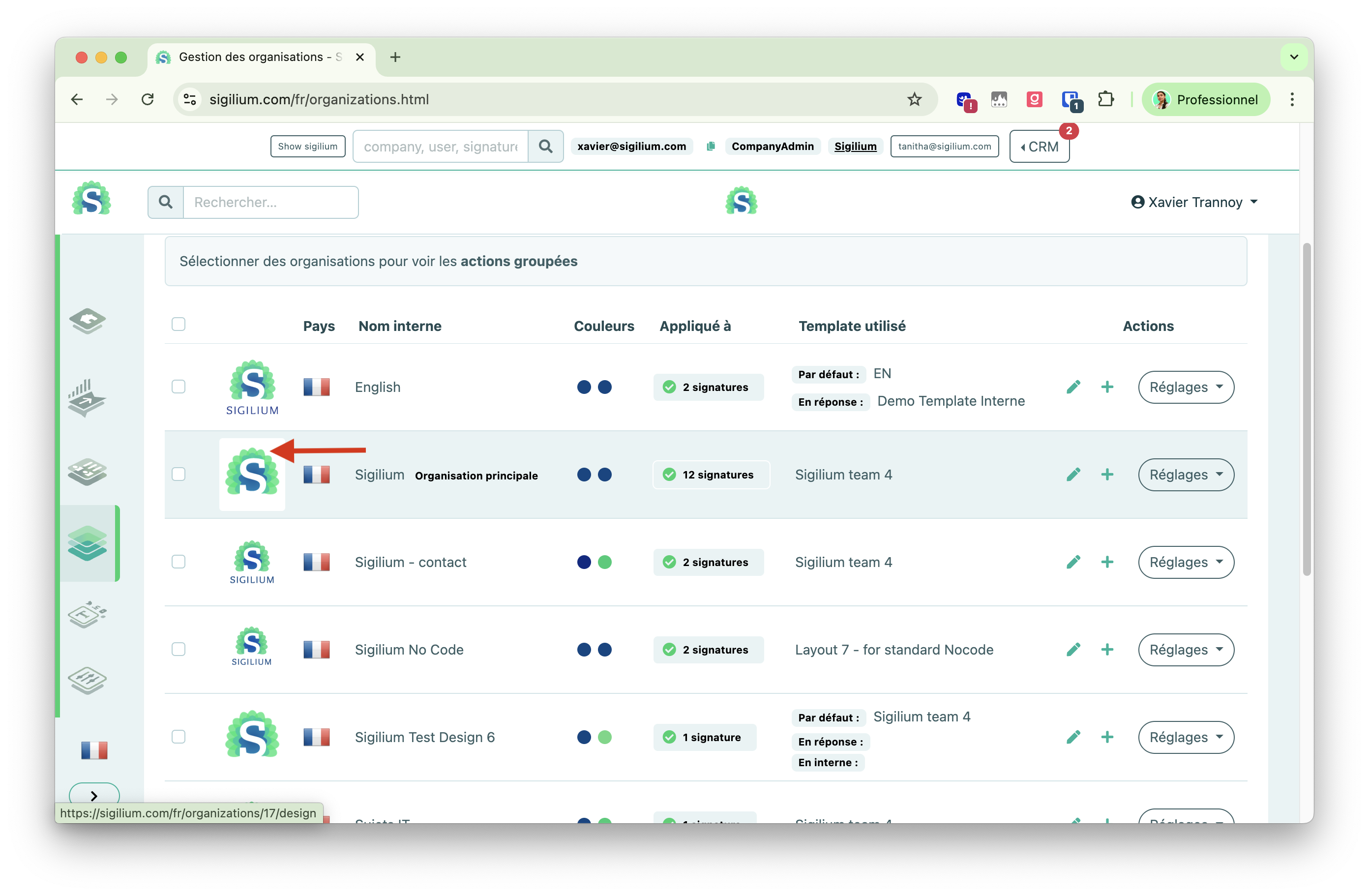Click the green color dot of Sigilium - contact
Screen dimensions: 1369x896
pos(604,562)
